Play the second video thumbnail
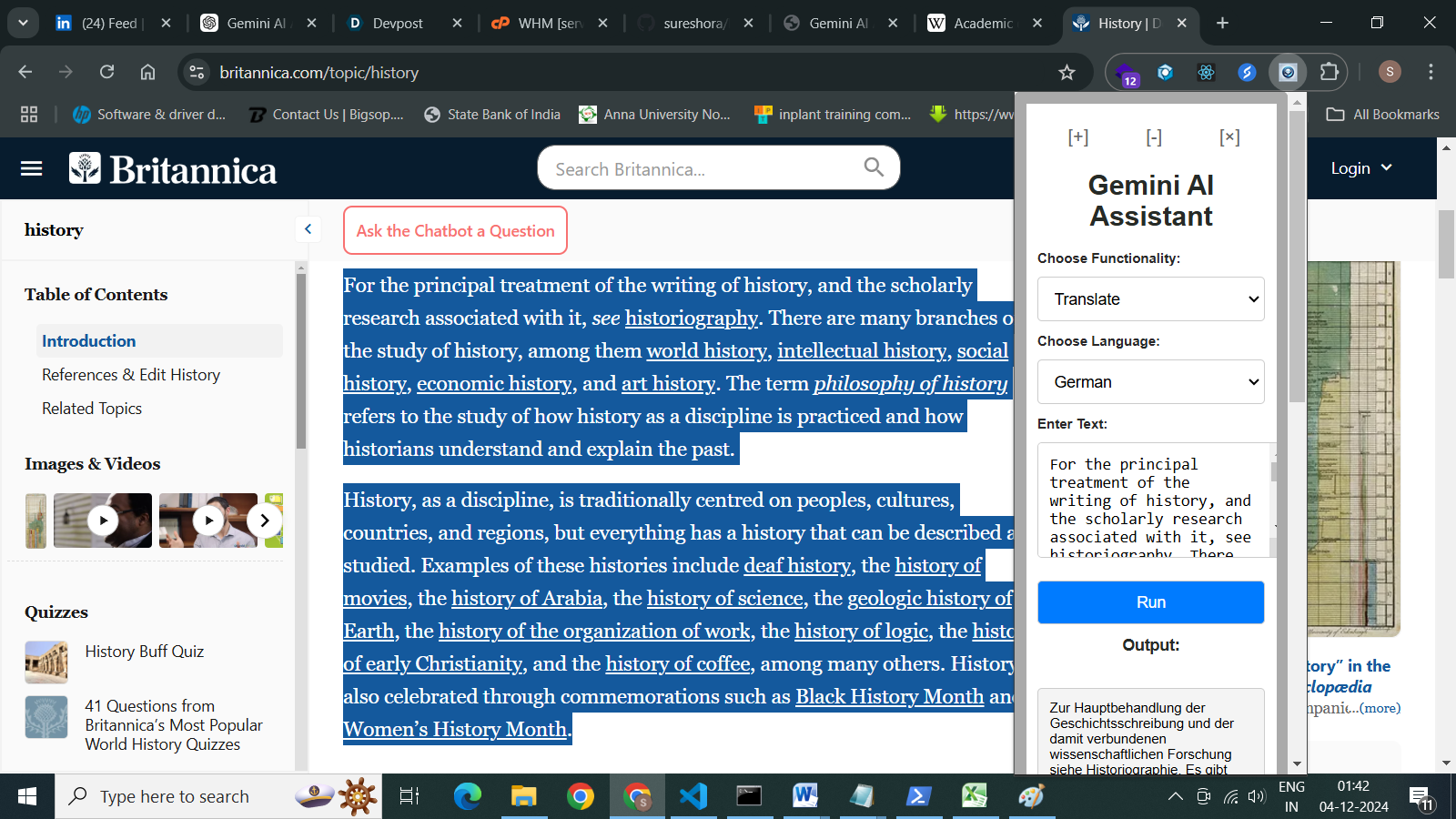This screenshot has height=819, width=1456. click(x=208, y=521)
